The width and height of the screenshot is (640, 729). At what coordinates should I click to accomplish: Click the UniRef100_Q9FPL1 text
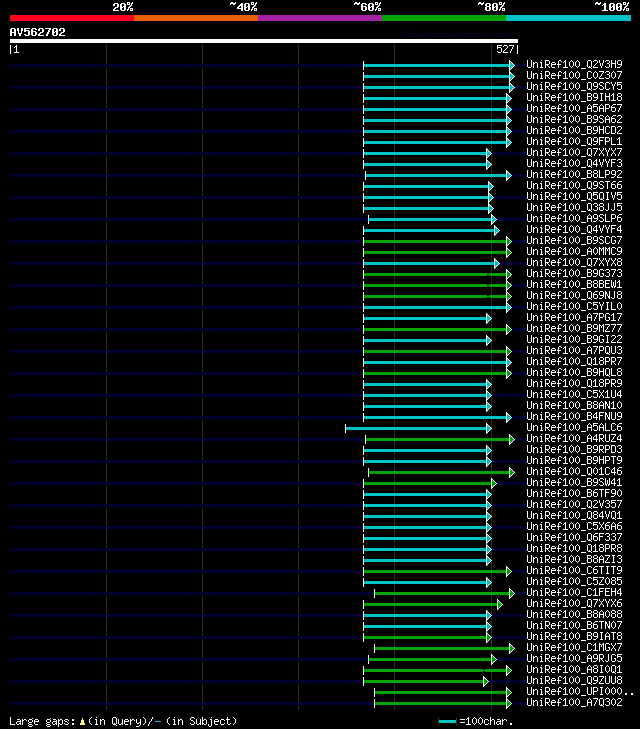coord(574,141)
